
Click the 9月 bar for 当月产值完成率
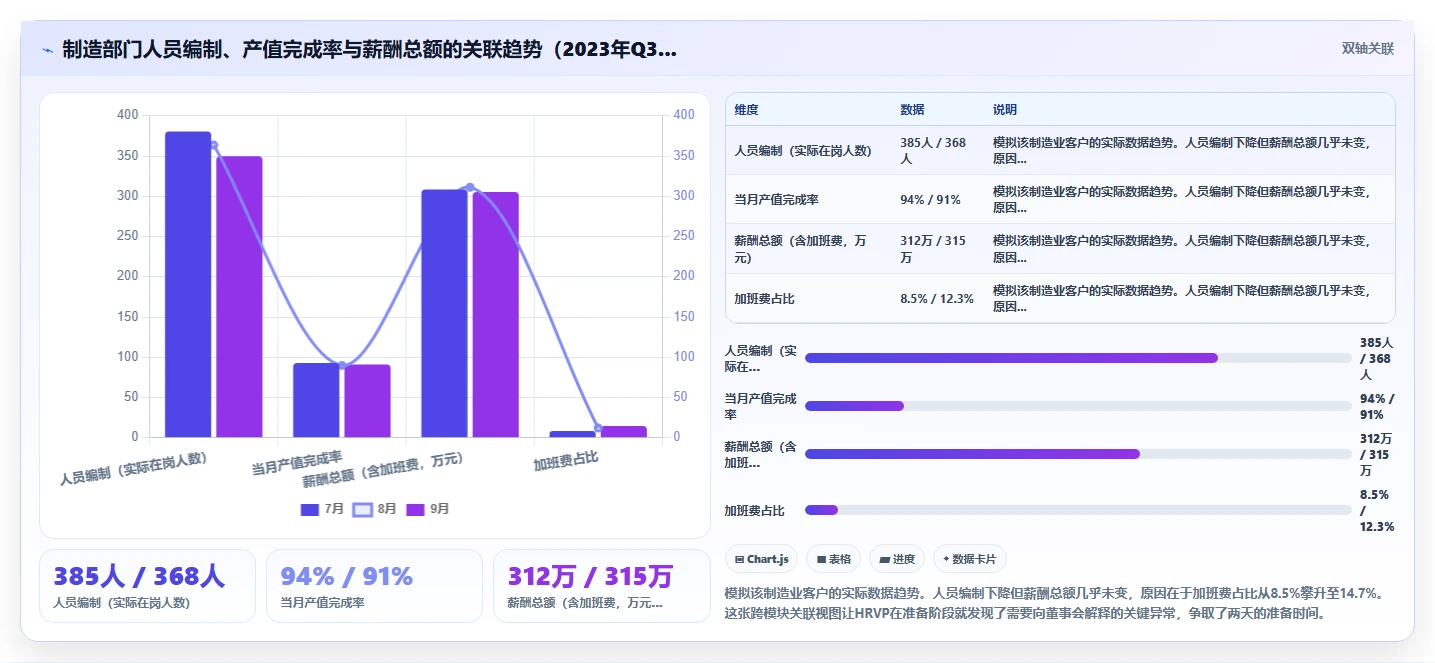coord(367,401)
